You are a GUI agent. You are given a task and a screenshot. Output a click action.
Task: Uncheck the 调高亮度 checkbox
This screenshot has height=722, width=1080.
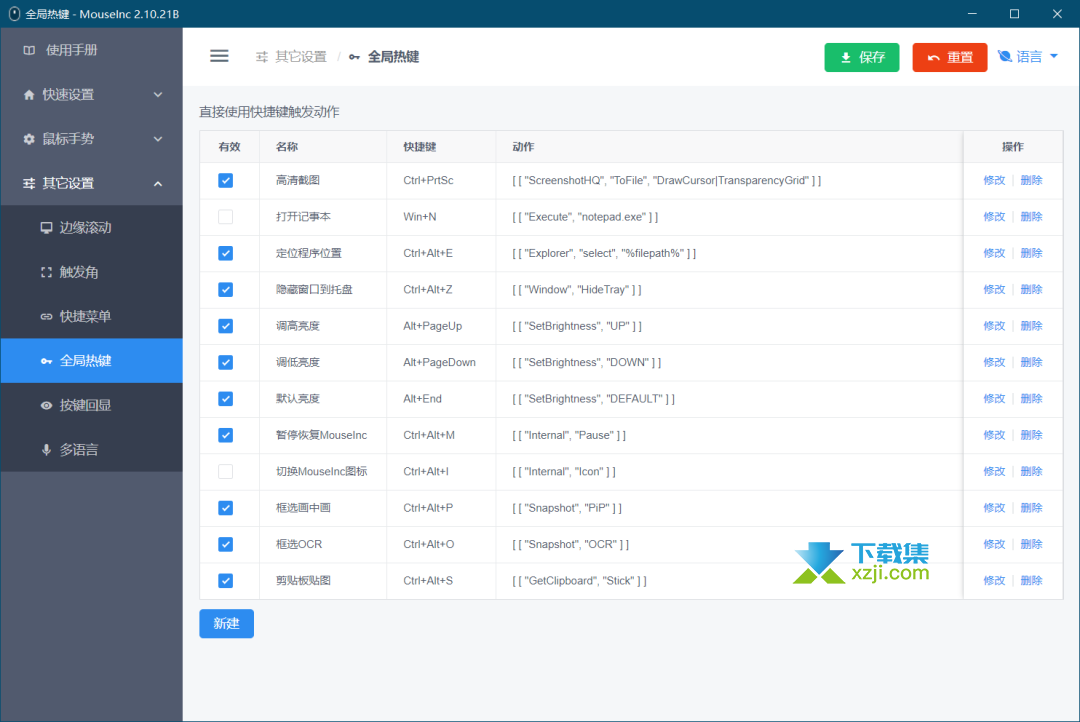point(225,326)
